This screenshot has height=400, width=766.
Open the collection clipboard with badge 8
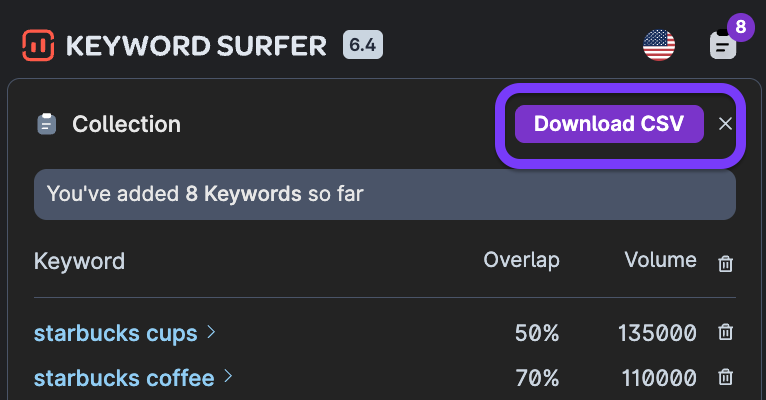pyautogui.click(x=722, y=45)
